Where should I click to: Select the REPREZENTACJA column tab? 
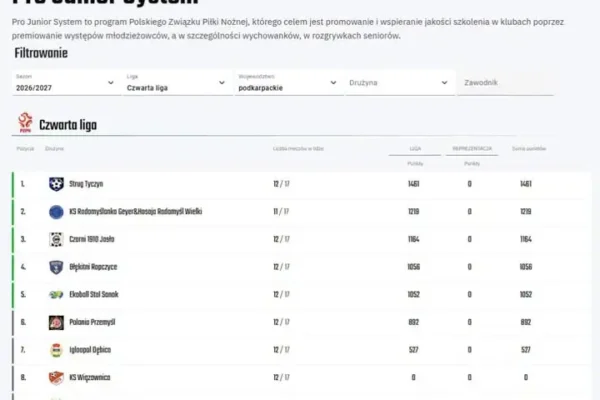472,149
